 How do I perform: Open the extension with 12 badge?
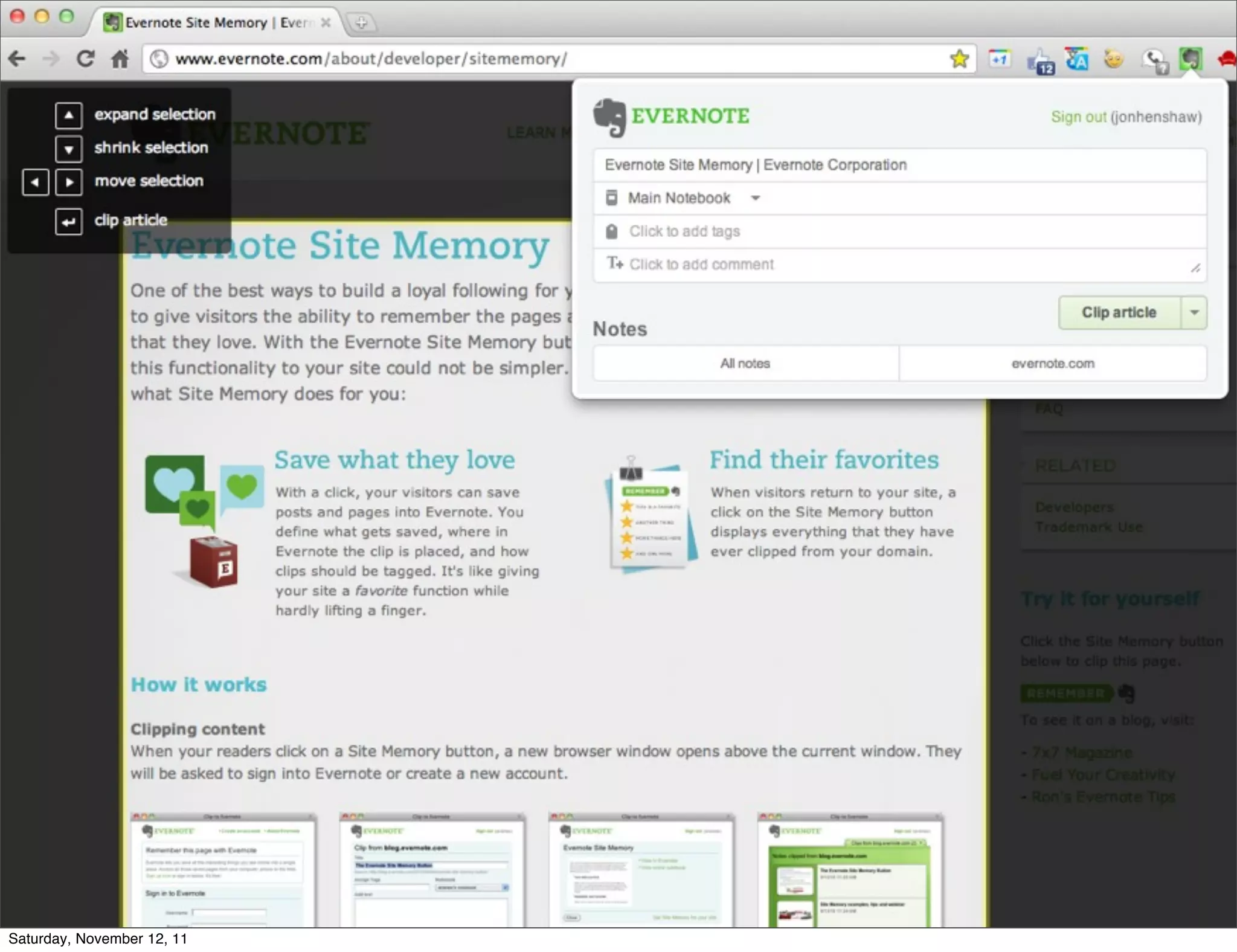1040,61
